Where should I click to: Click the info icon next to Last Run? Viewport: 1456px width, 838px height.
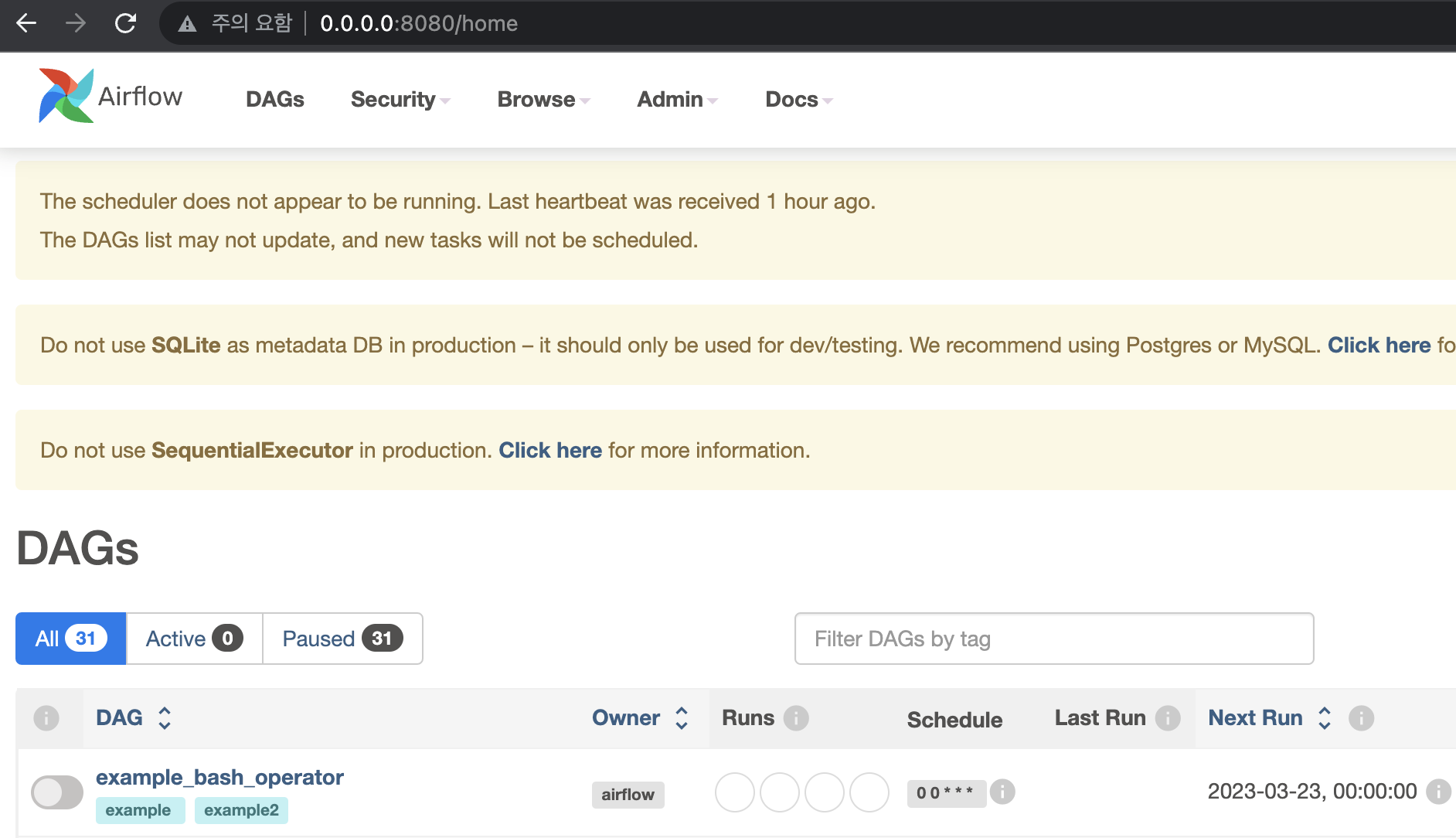tap(1168, 718)
